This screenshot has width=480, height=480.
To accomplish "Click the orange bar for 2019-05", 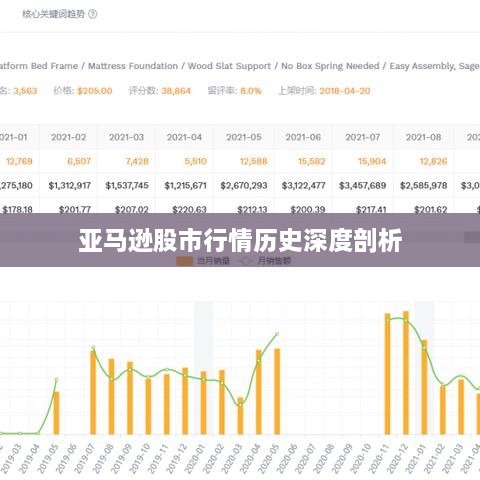I will coord(57,413).
